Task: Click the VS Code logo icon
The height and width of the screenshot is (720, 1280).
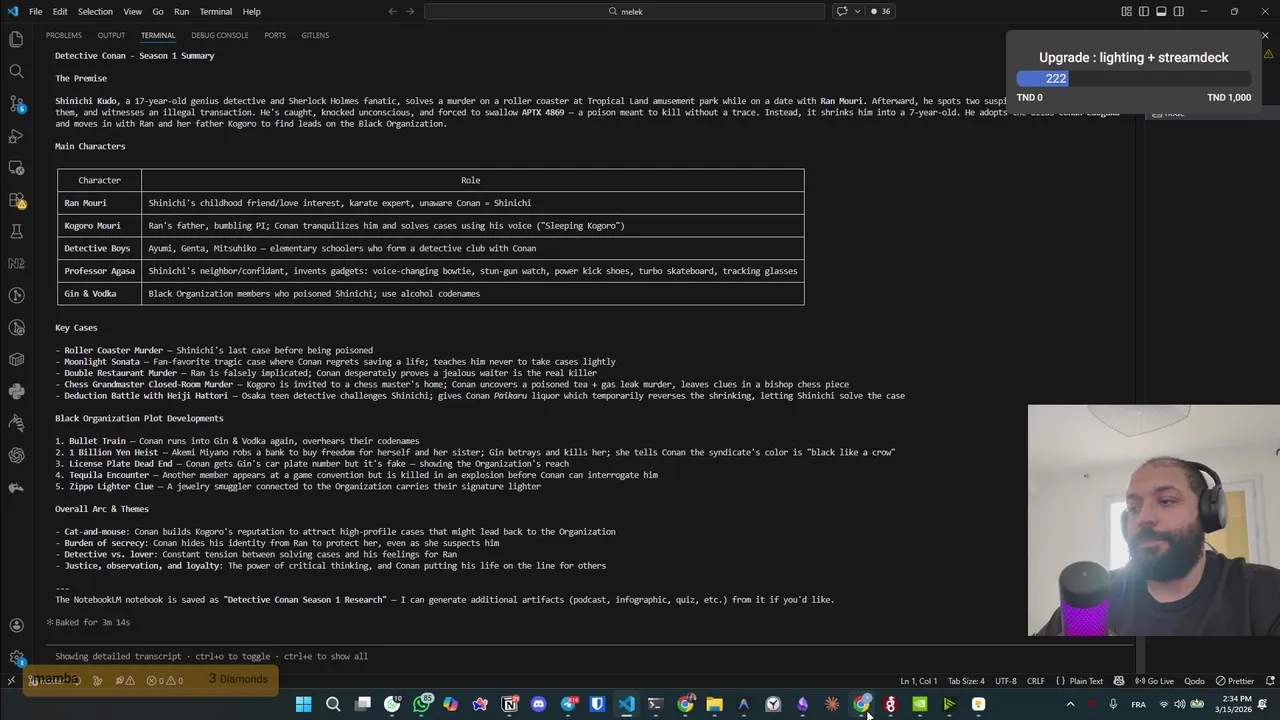Action: pyautogui.click(x=12, y=11)
